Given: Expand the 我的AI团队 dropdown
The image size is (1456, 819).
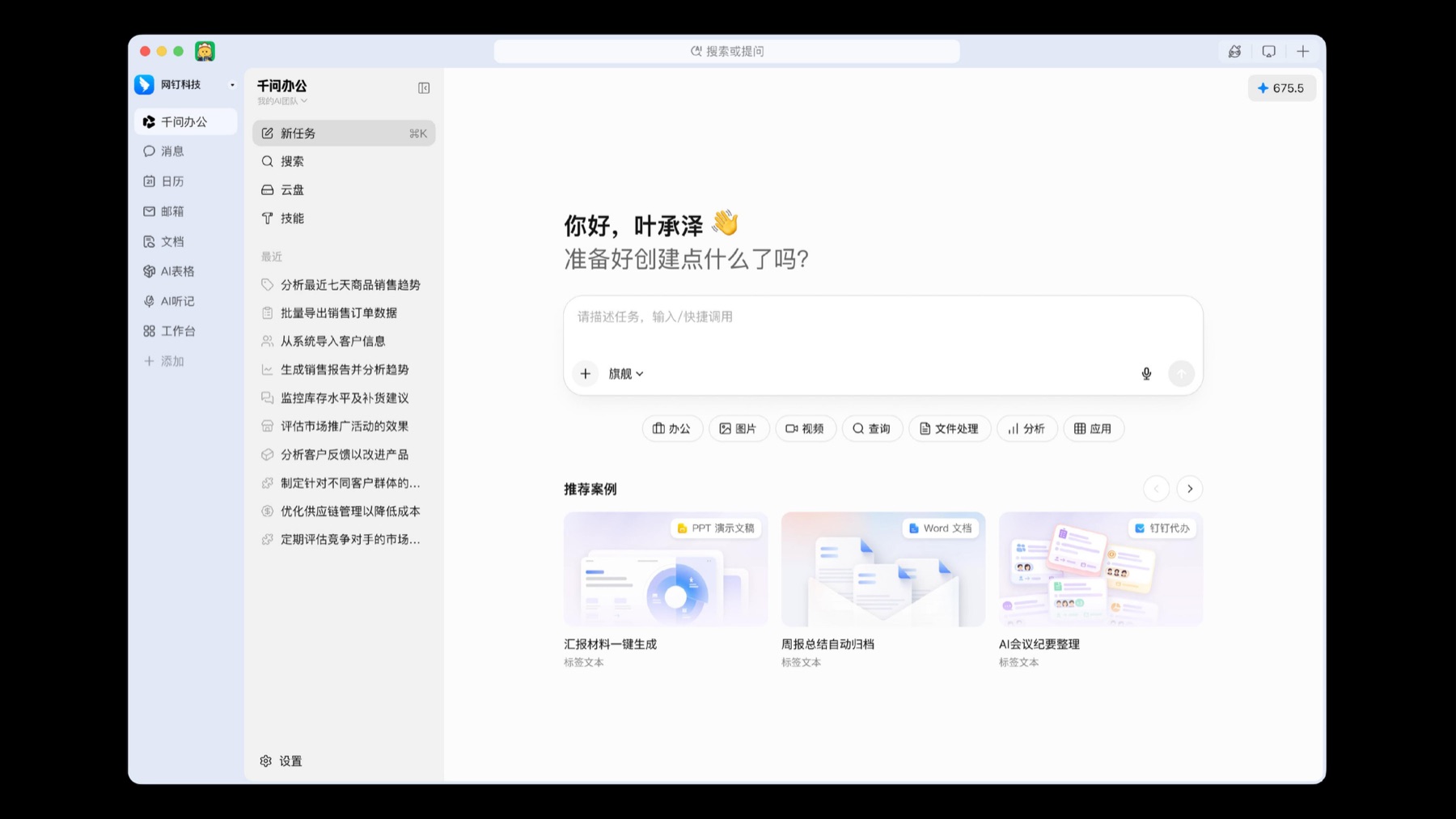Looking at the screenshot, I should point(282,101).
